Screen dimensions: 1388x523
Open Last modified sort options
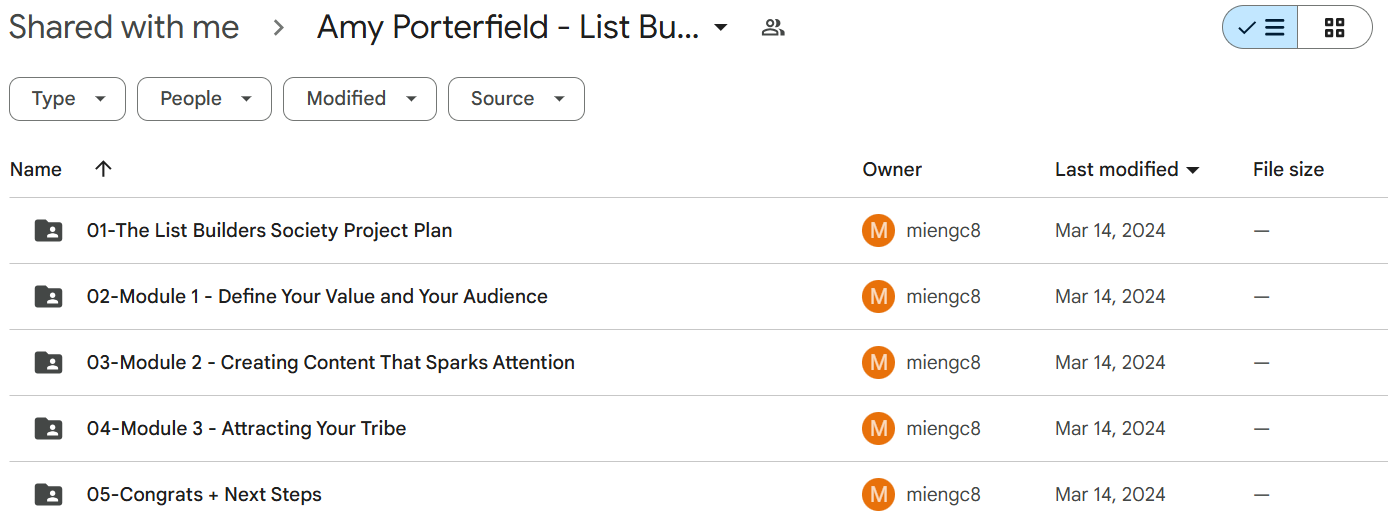pyautogui.click(x=1127, y=170)
